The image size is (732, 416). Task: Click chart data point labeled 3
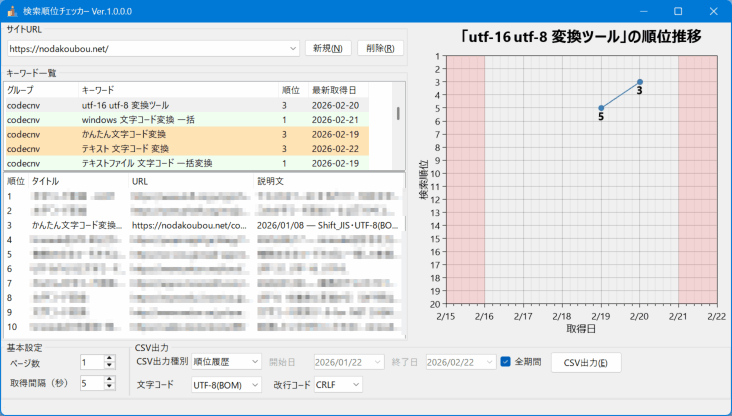click(x=640, y=82)
